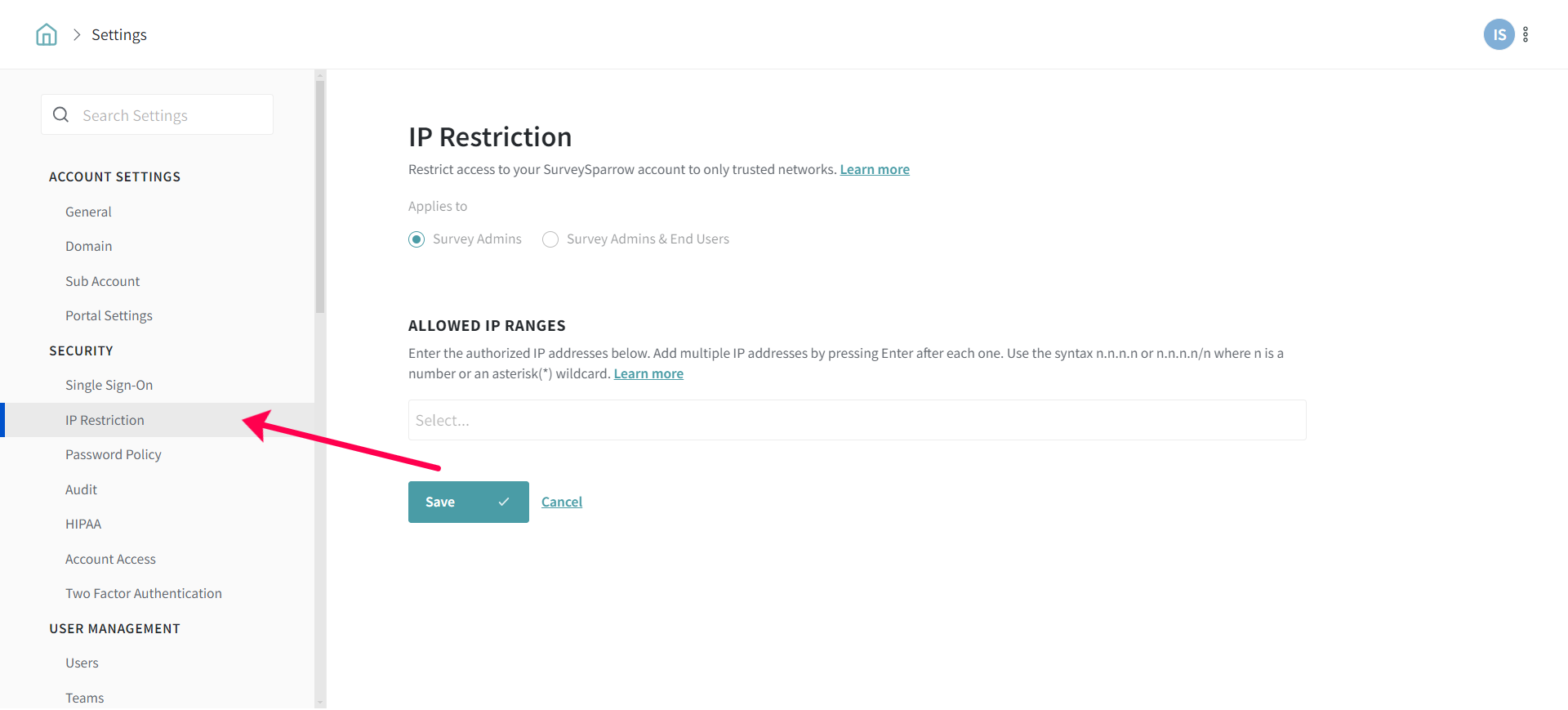Click the search magnifier icon
Viewport: 1568px width, 710px height.
pyautogui.click(x=61, y=115)
